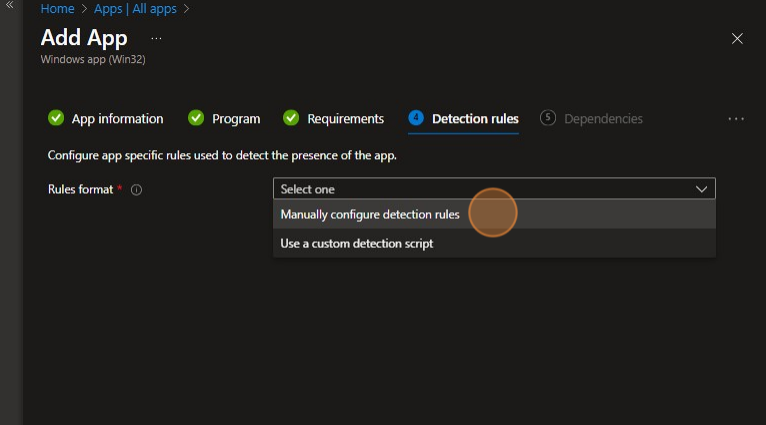
Task: Click the step 4 circle icon
Action: (x=416, y=118)
